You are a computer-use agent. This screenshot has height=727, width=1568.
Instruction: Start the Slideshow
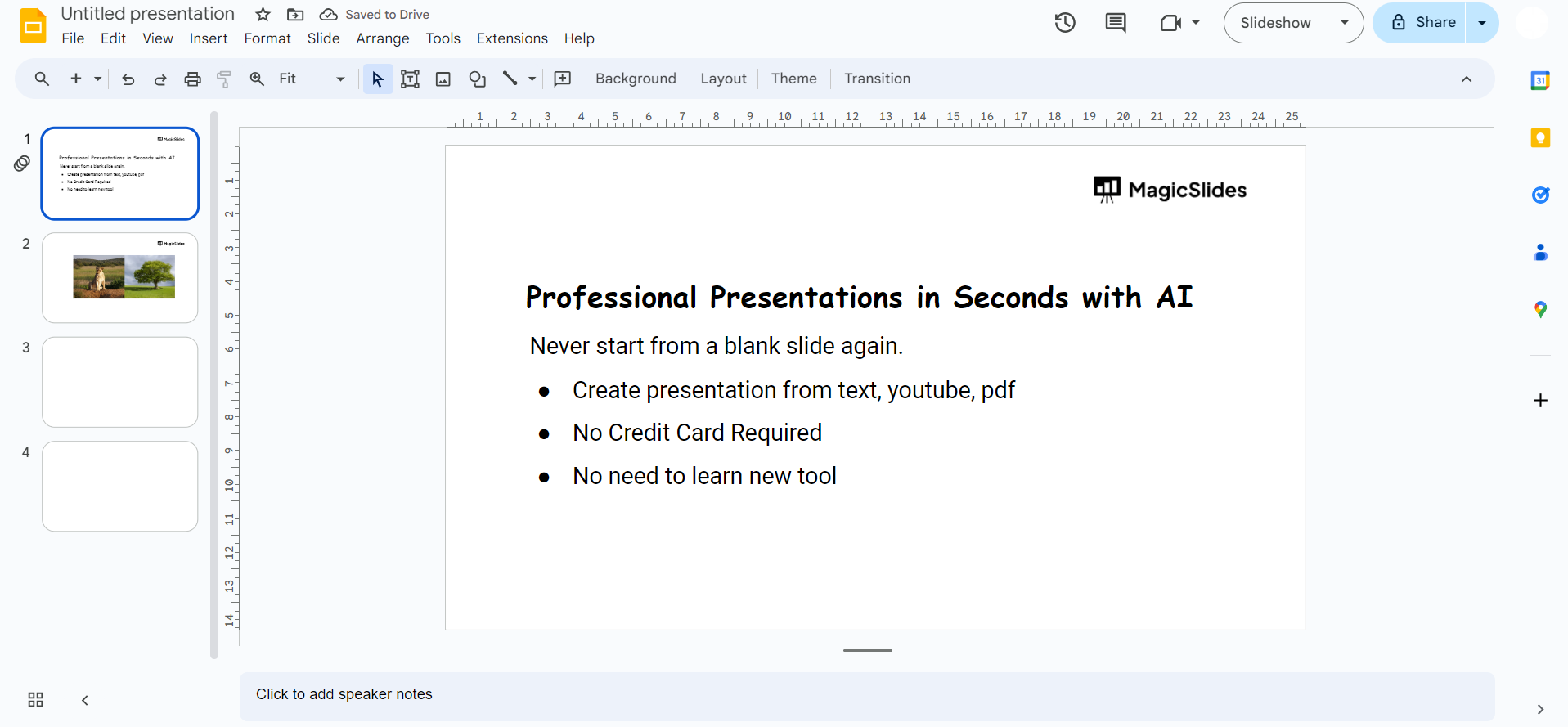(x=1275, y=23)
